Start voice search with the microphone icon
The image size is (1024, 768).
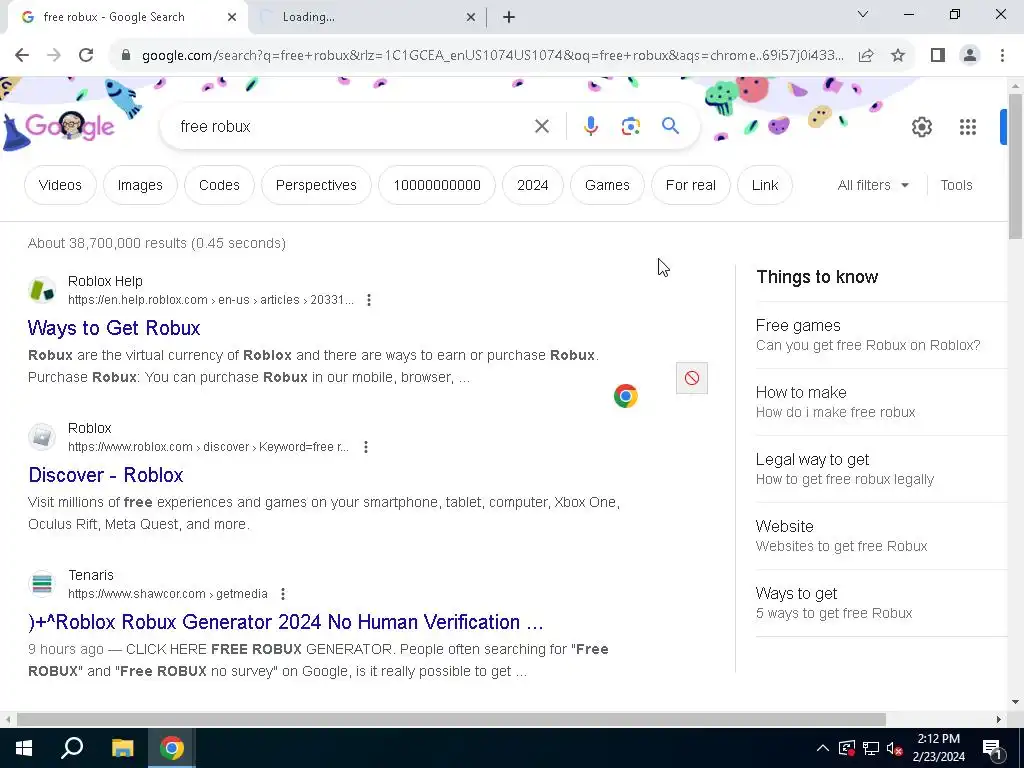pyautogui.click(x=590, y=126)
